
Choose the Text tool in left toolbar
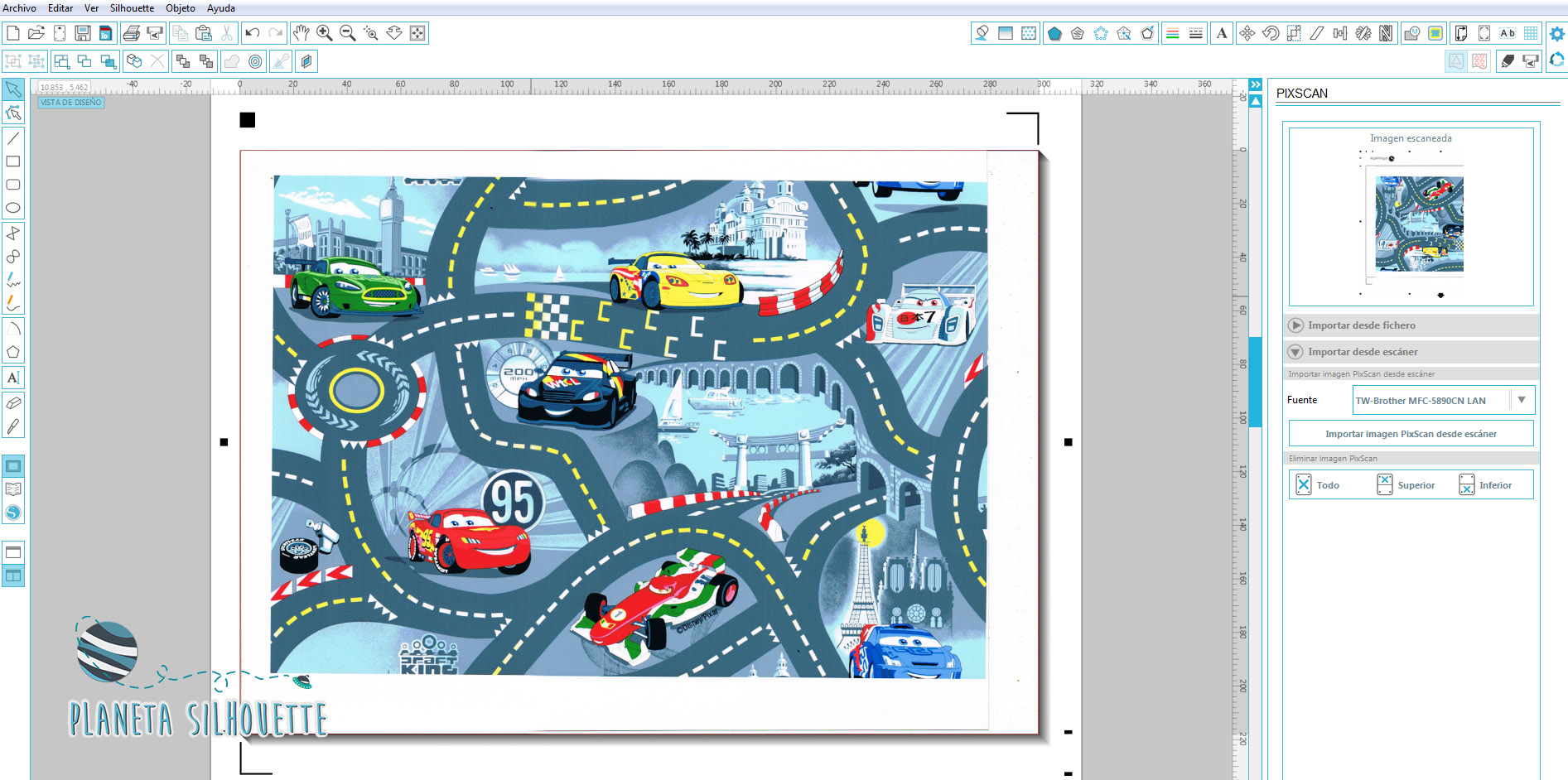pos(13,378)
